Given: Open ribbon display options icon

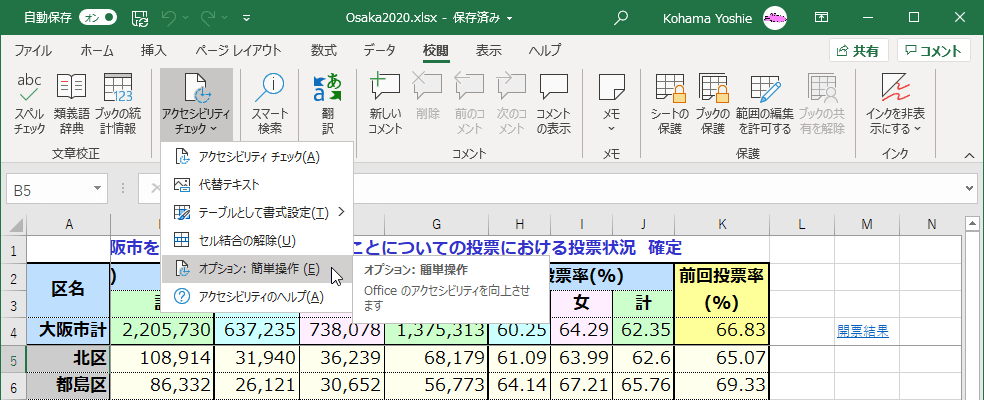Looking at the screenshot, I should (x=821, y=18).
